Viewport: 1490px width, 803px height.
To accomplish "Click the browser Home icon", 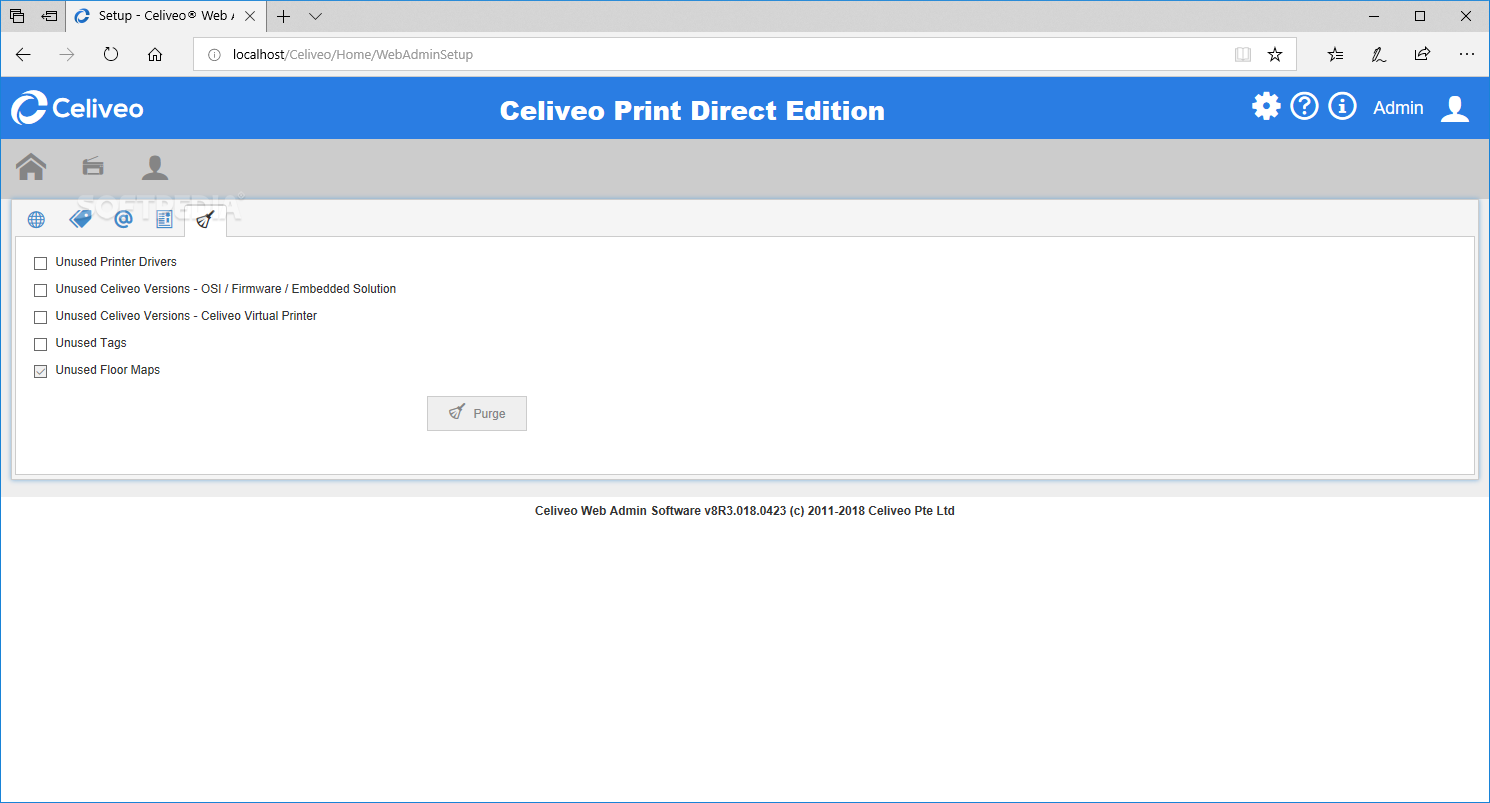I will click(155, 55).
